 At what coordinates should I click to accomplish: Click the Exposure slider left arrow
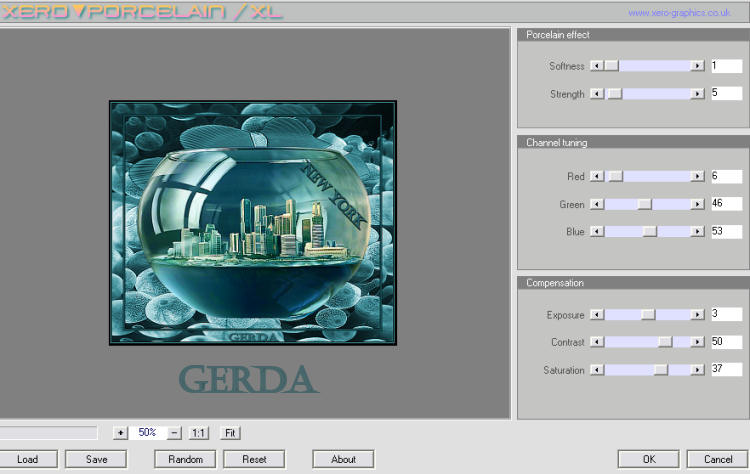(x=596, y=314)
